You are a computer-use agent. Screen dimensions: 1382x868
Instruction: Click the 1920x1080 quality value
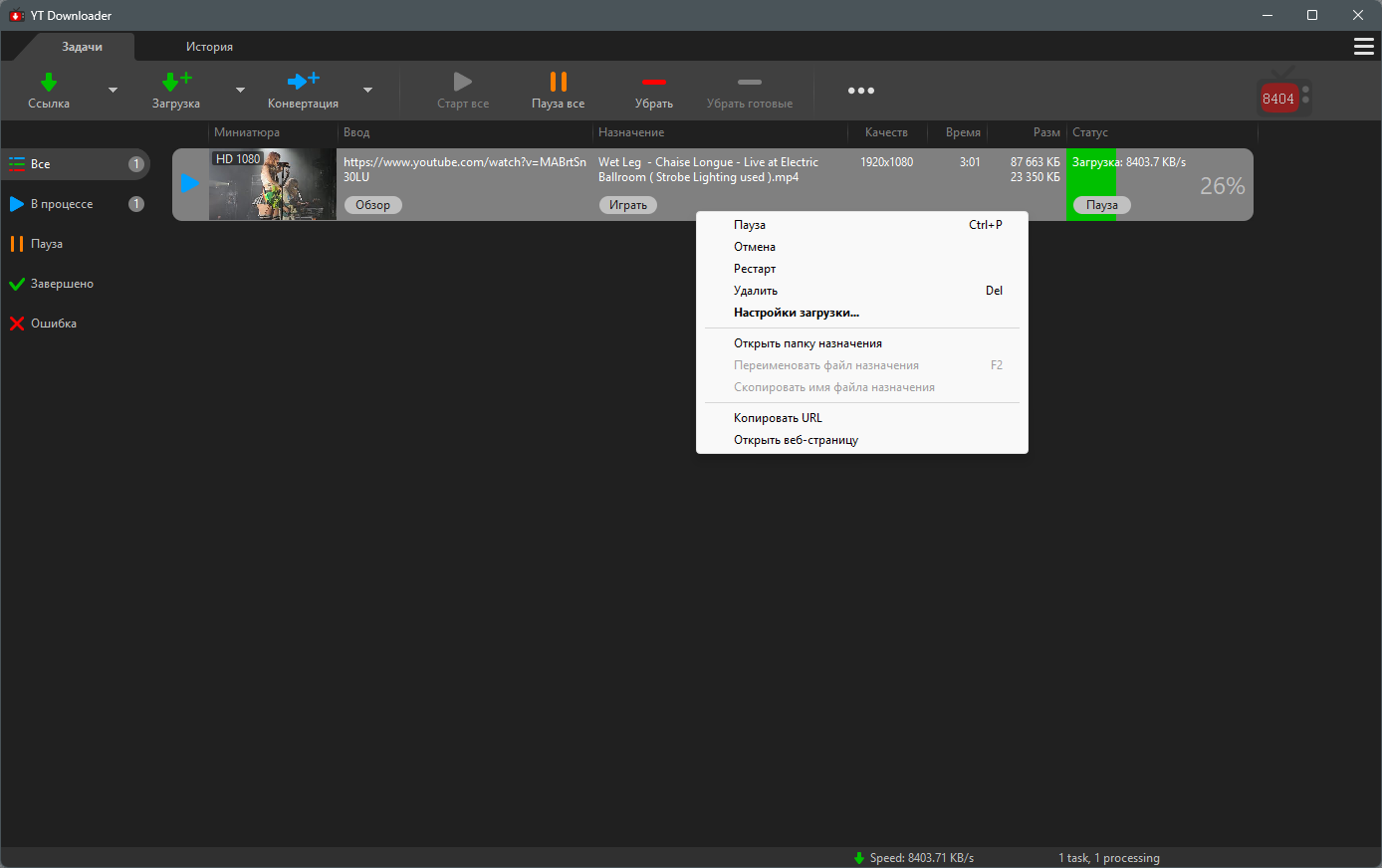[886, 162]
